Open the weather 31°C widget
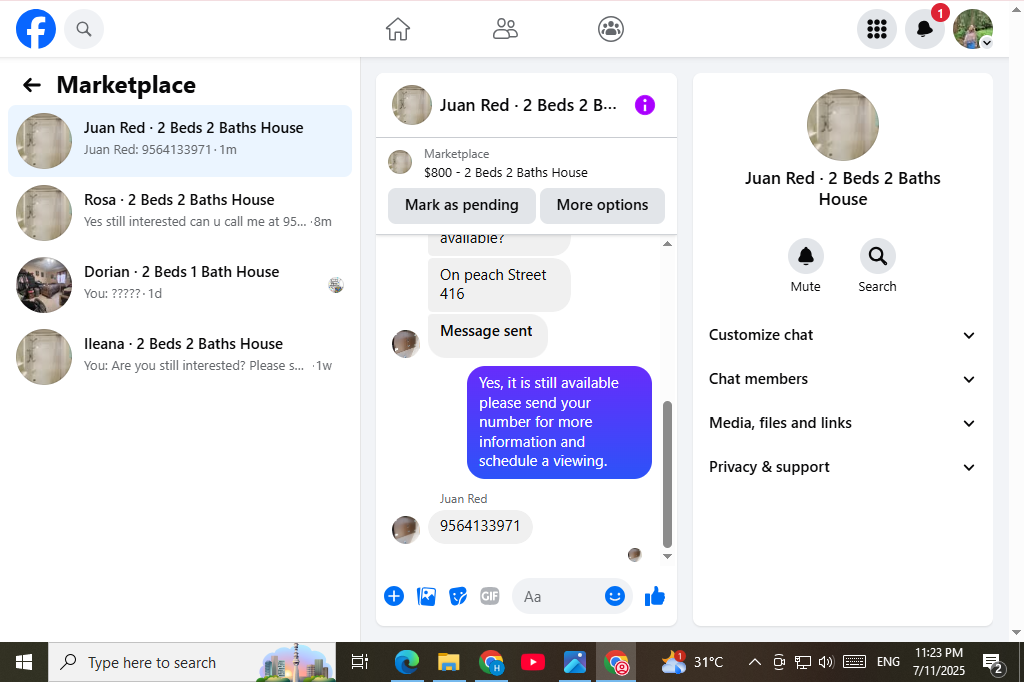This screenshot has width=1024, height=682. pos(692,662)
